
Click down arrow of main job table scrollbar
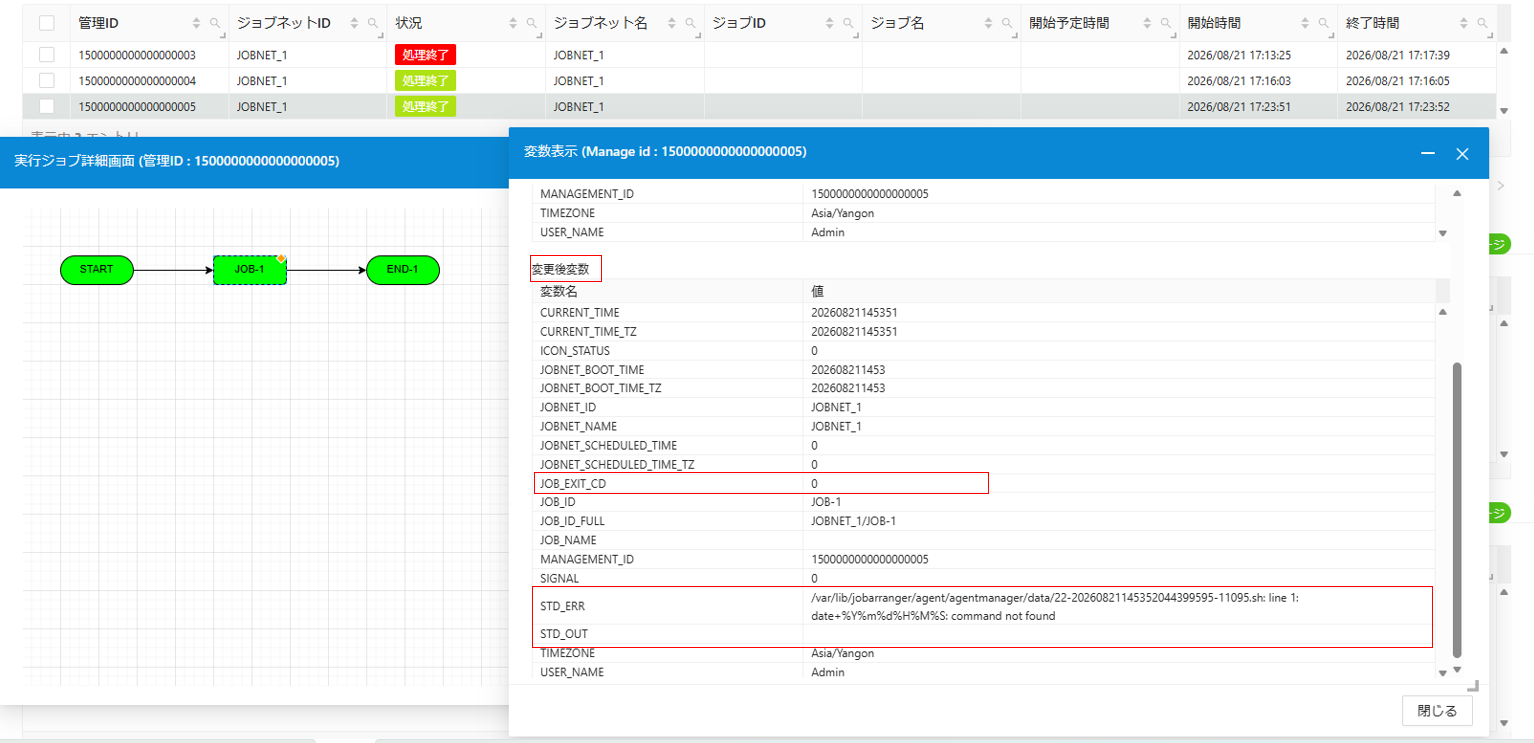pos(1504,110)
